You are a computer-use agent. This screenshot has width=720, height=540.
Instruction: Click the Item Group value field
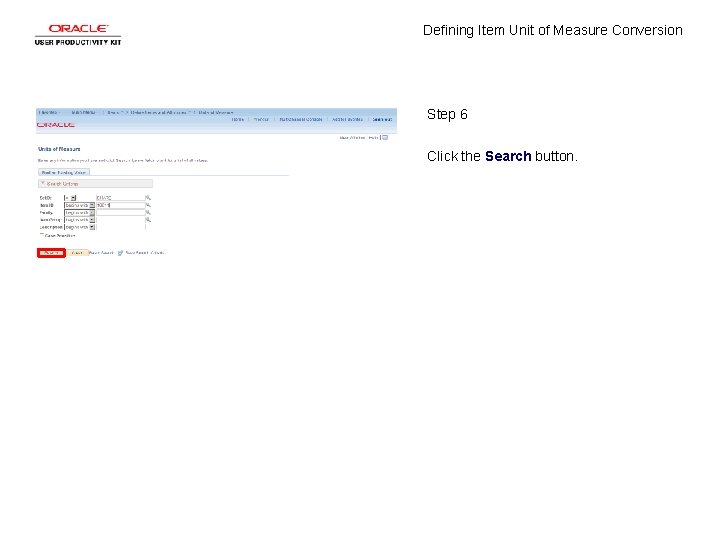point(121,220)
